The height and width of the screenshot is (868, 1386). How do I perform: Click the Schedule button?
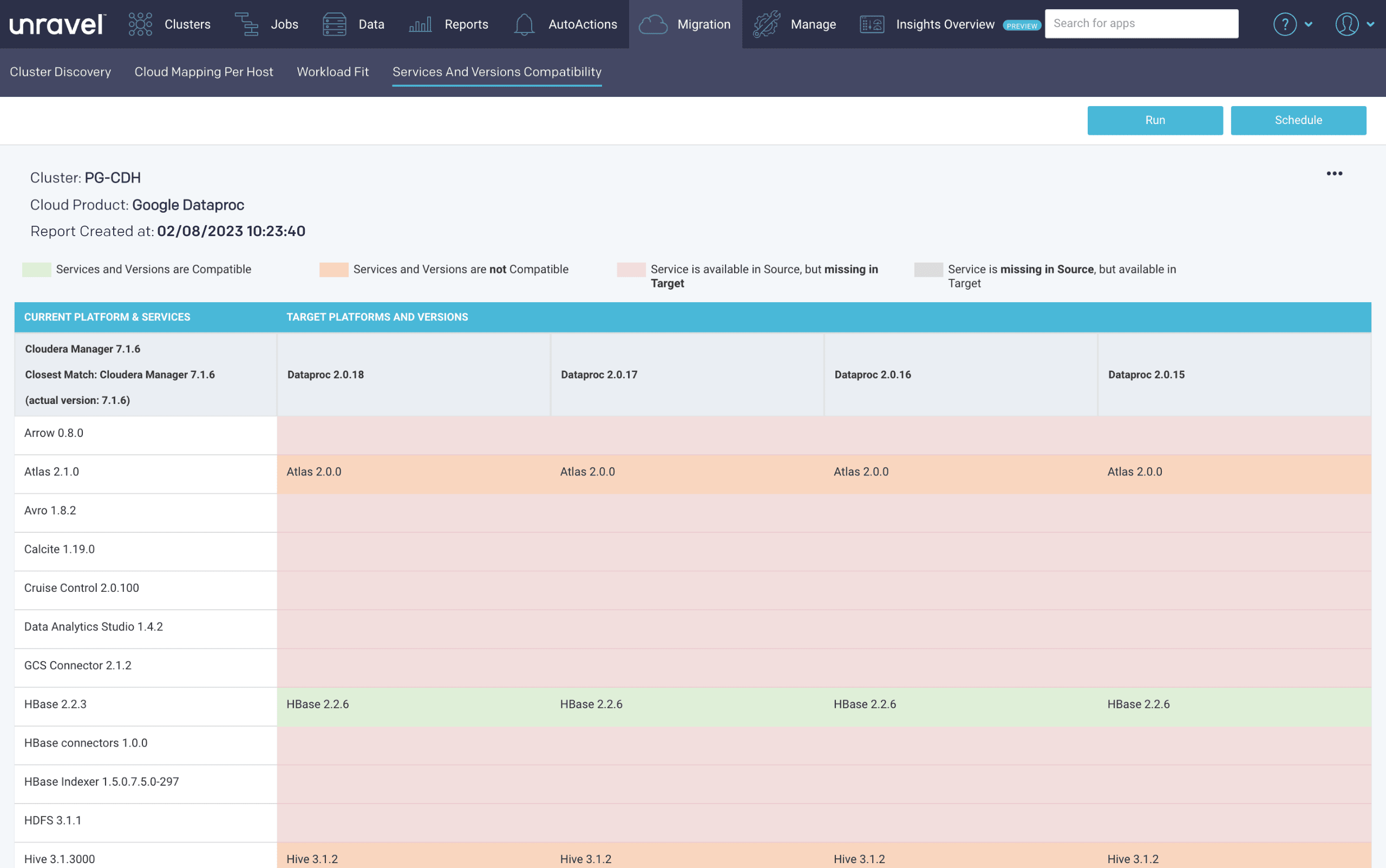(x=1298, y=120)
